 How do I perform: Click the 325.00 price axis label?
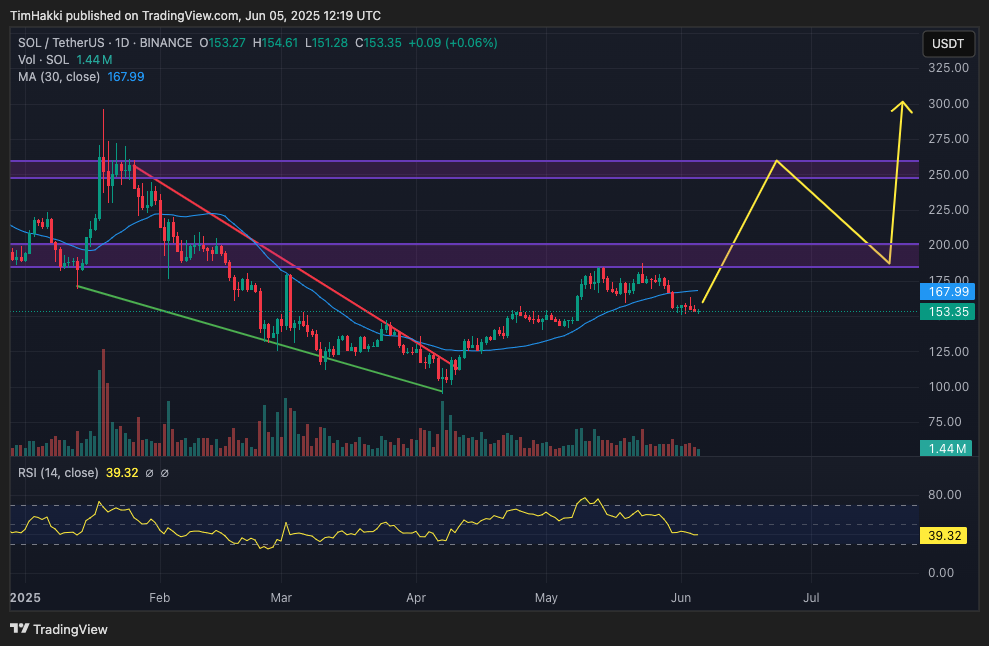949,68
